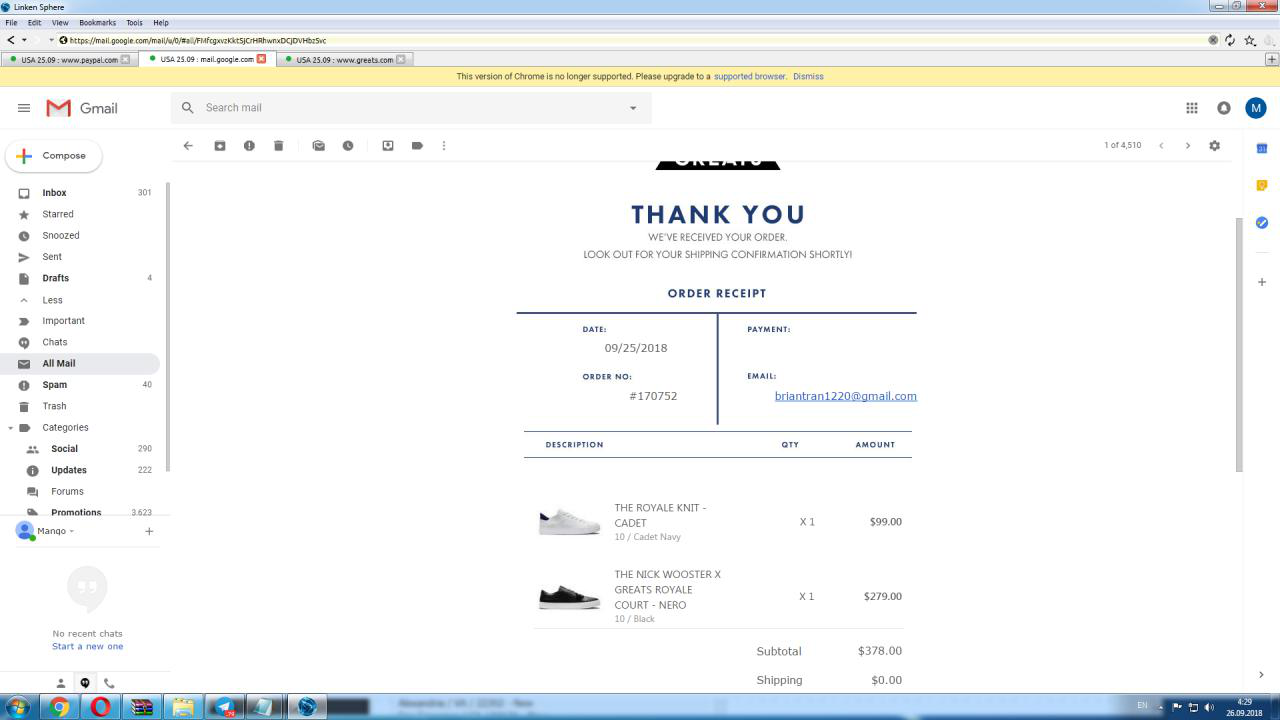Open the Tools menu
The width and height of the screenshot is (1280, 720).
click(x=134, y=22)
